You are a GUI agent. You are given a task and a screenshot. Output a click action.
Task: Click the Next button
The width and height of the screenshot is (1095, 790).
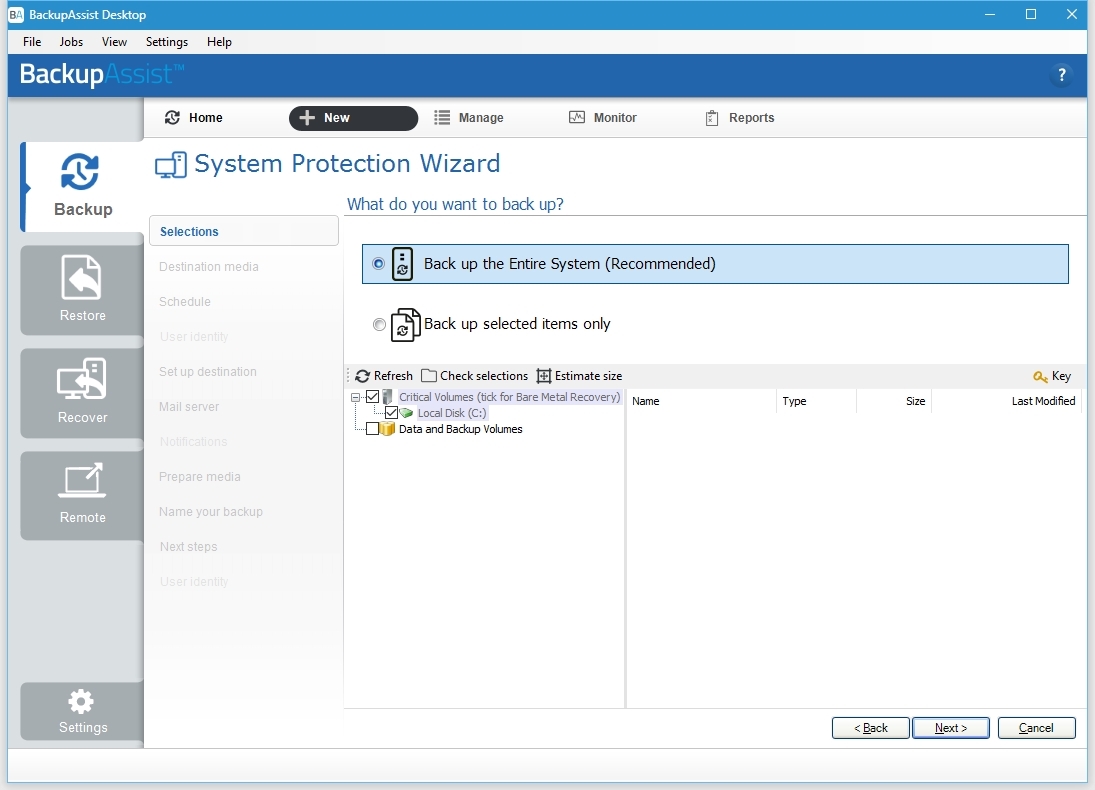(x=950, y=728)
